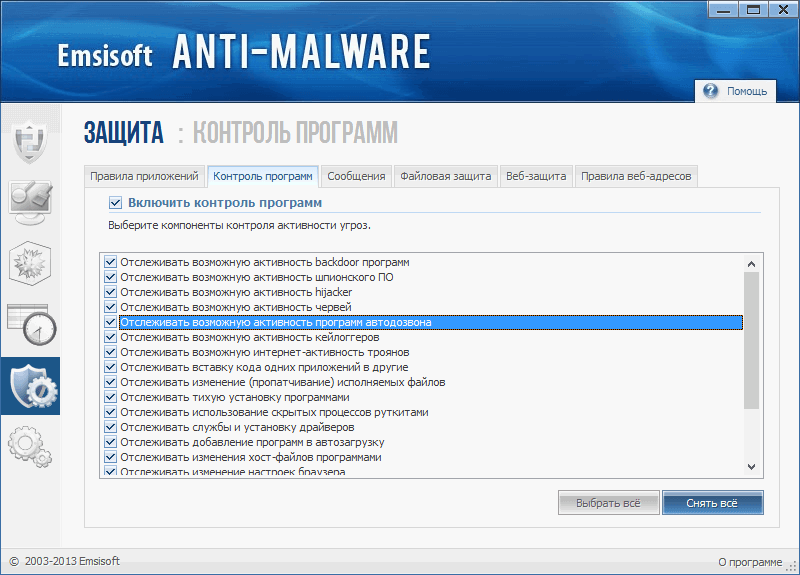Viewport: 800px width, 575px height.
Task: Switch to 'Файловая защита' tab
Action: point(445,177)
